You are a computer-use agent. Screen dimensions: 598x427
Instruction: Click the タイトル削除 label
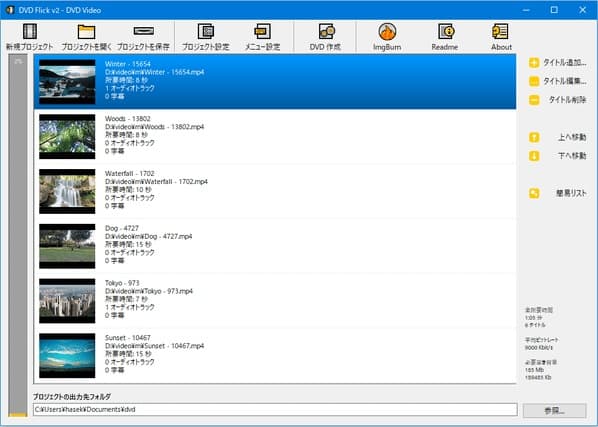pyautogui.click(x=567, y=100)
